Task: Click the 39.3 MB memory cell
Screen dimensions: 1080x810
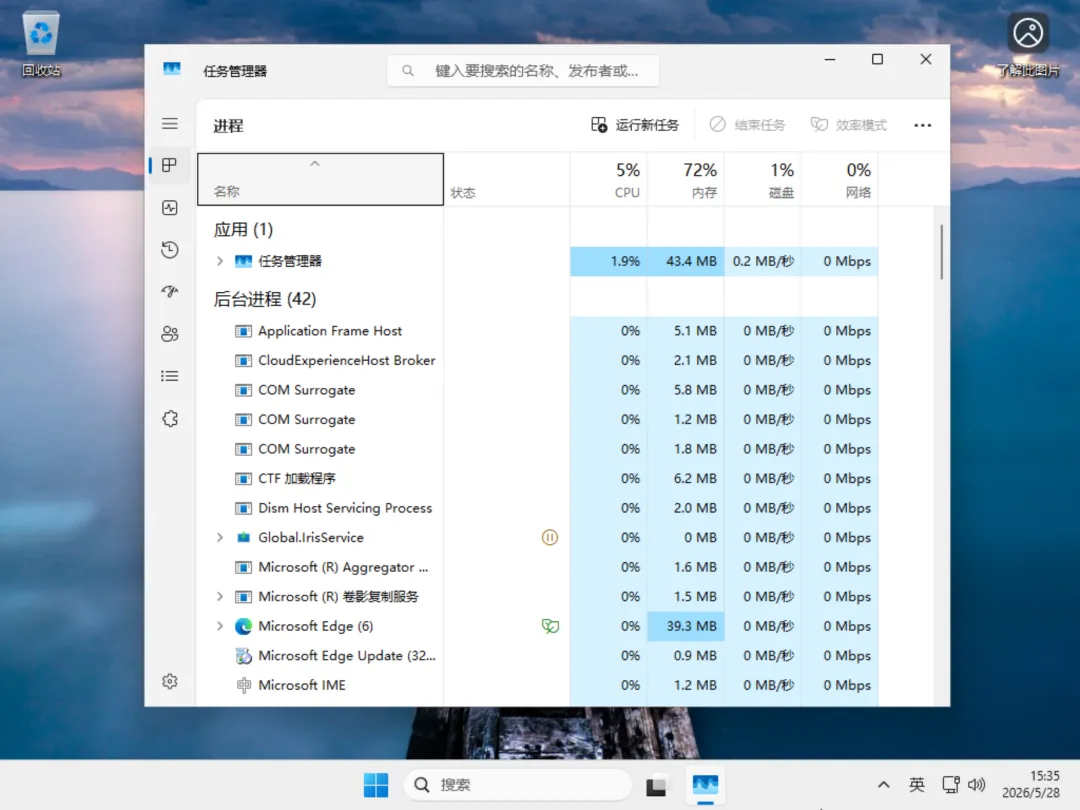Action: (x=686, y=626)
